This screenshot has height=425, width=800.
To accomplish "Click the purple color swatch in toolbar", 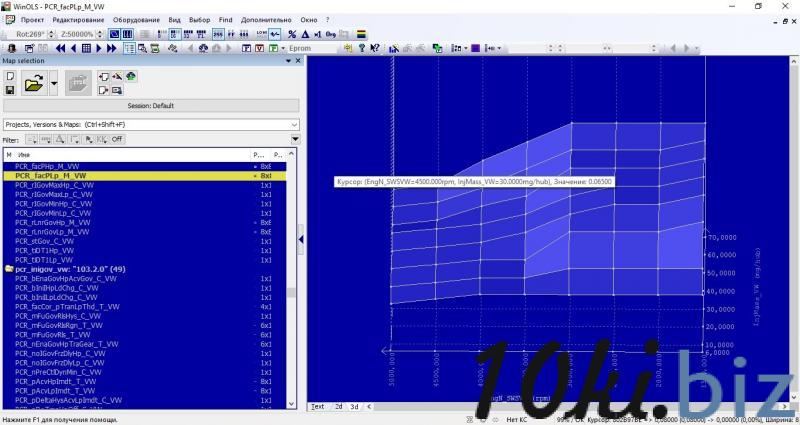I will (475, 48).
